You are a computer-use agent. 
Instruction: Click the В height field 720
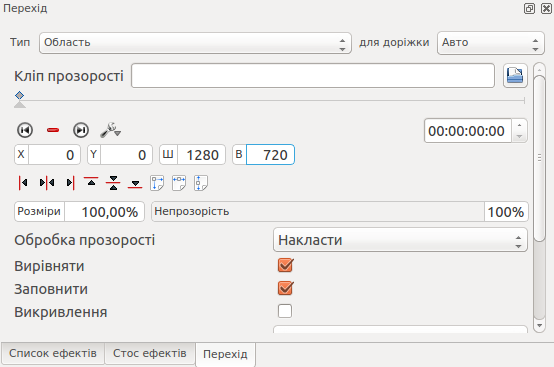263,155
